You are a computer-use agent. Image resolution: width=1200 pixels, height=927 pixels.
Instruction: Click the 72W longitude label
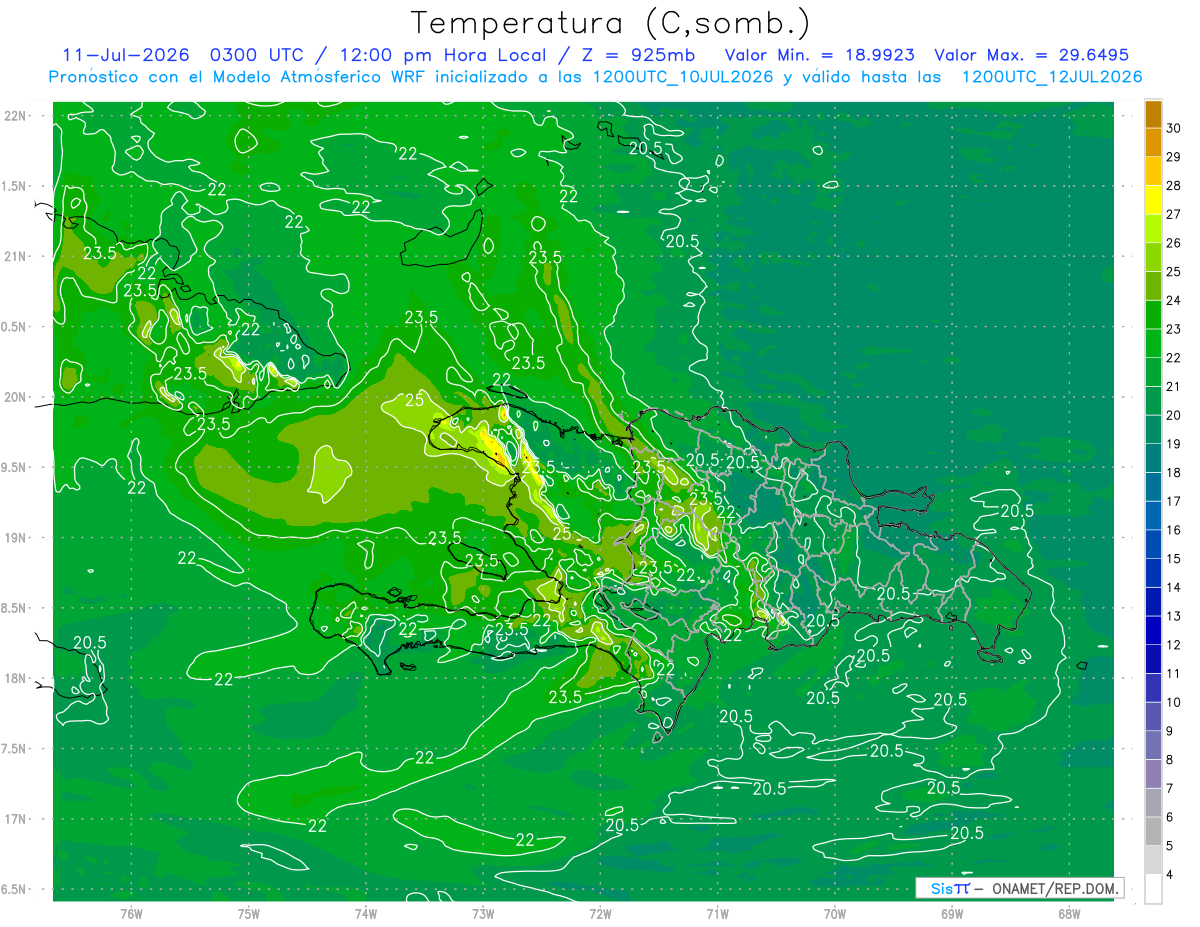point(600,914)
